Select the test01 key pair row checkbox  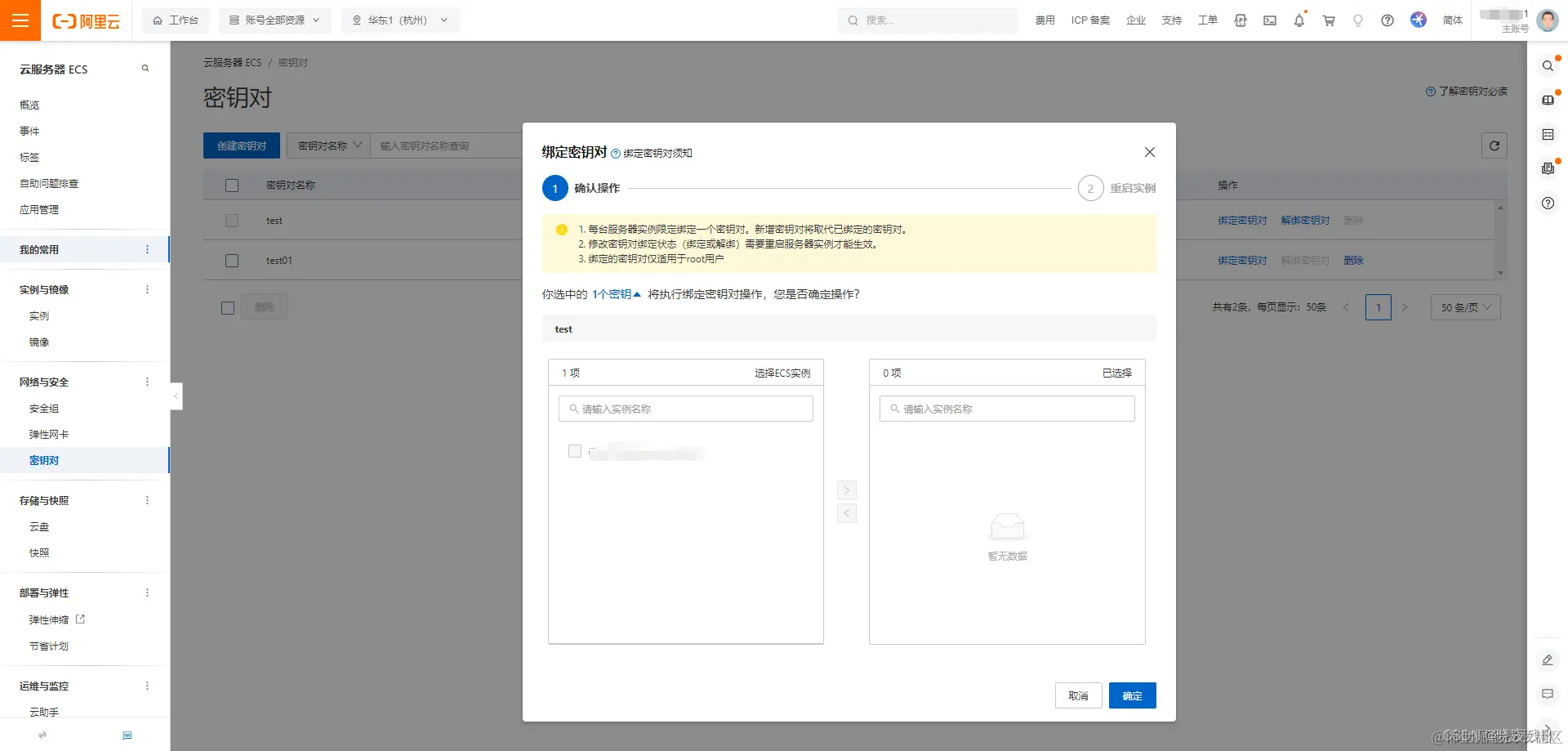point(232,261)
